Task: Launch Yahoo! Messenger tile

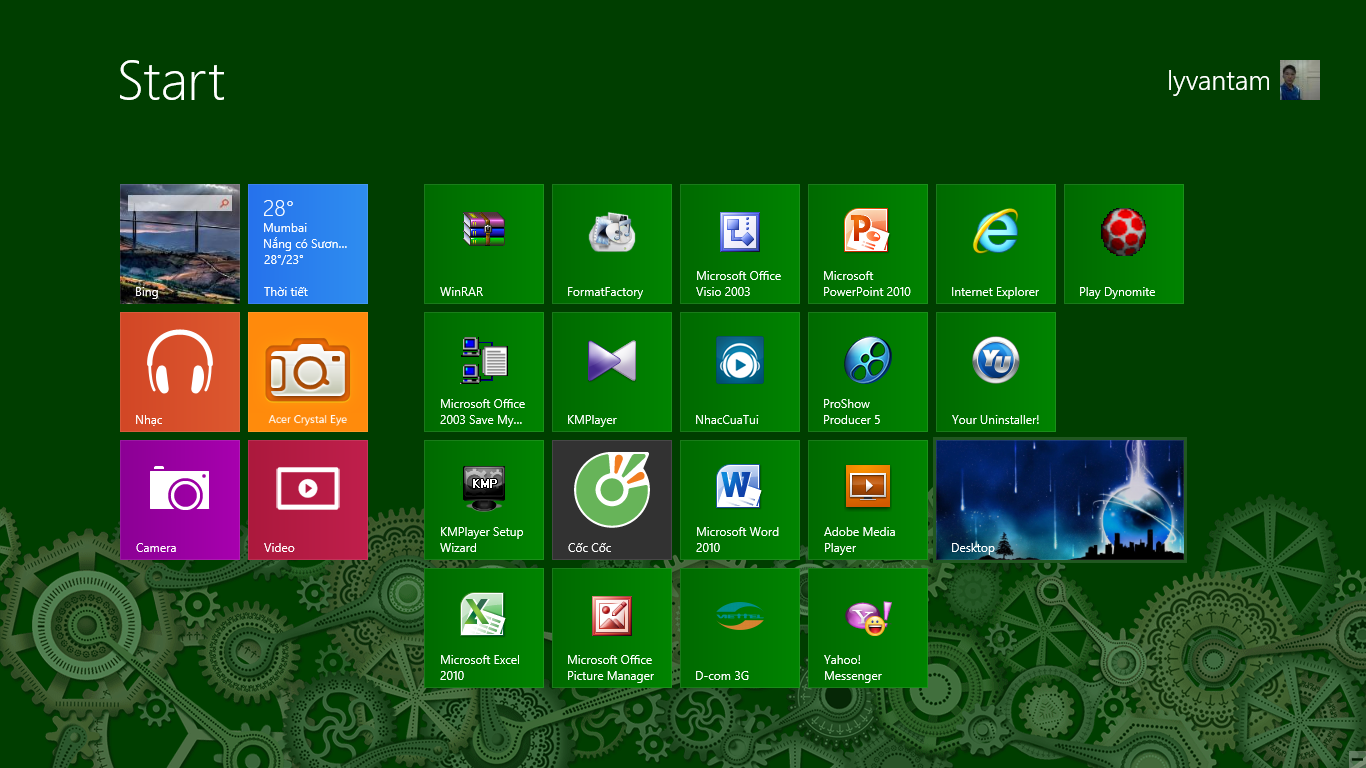Action: [x=868, y=628]
